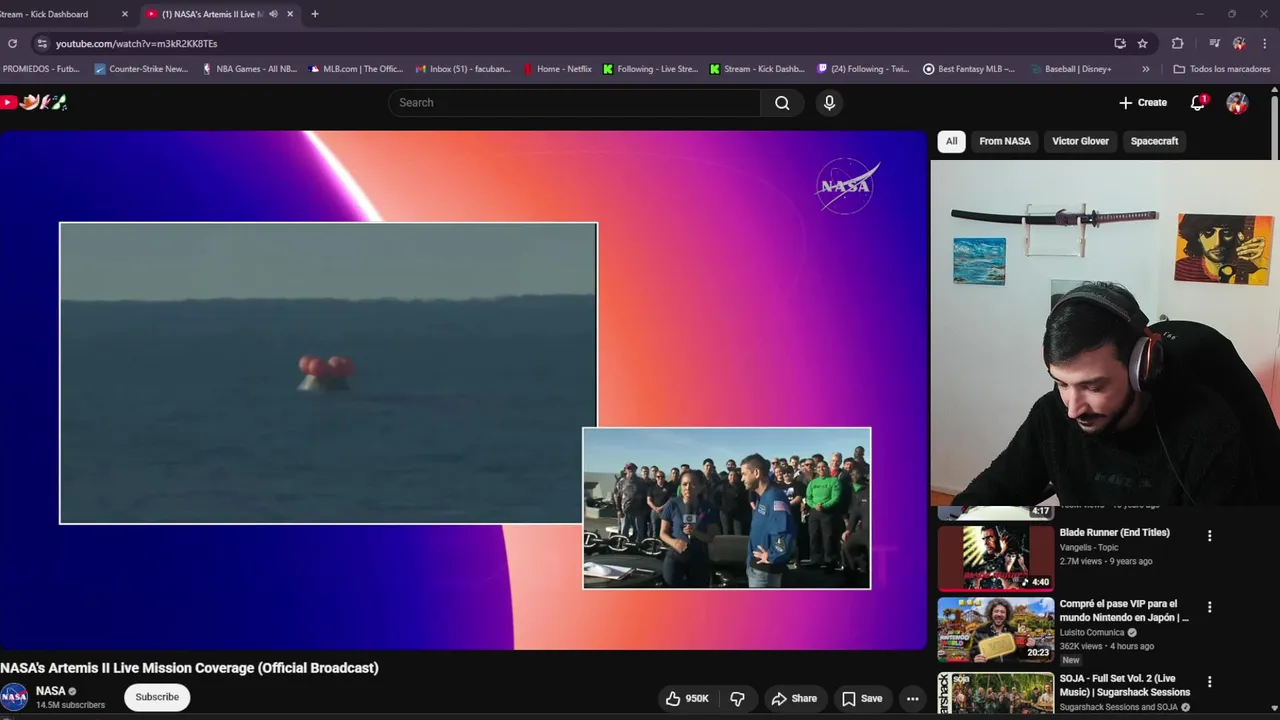
Task: Click the main video player area
Action: coord(464,390)
